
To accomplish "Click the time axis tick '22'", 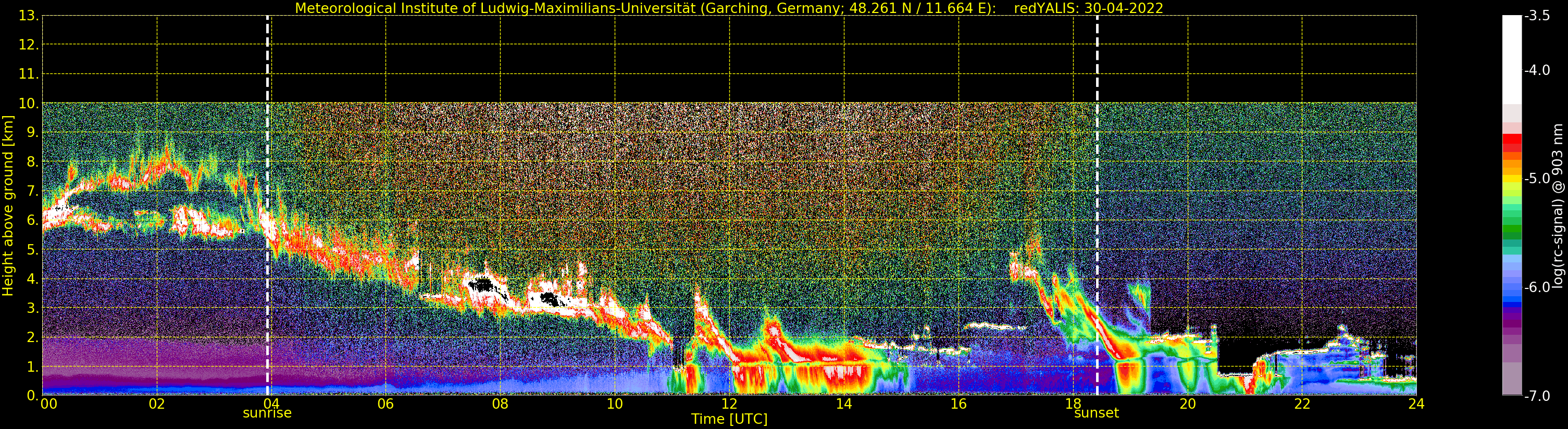I will pyautogui.click(x=1302, y=404).
